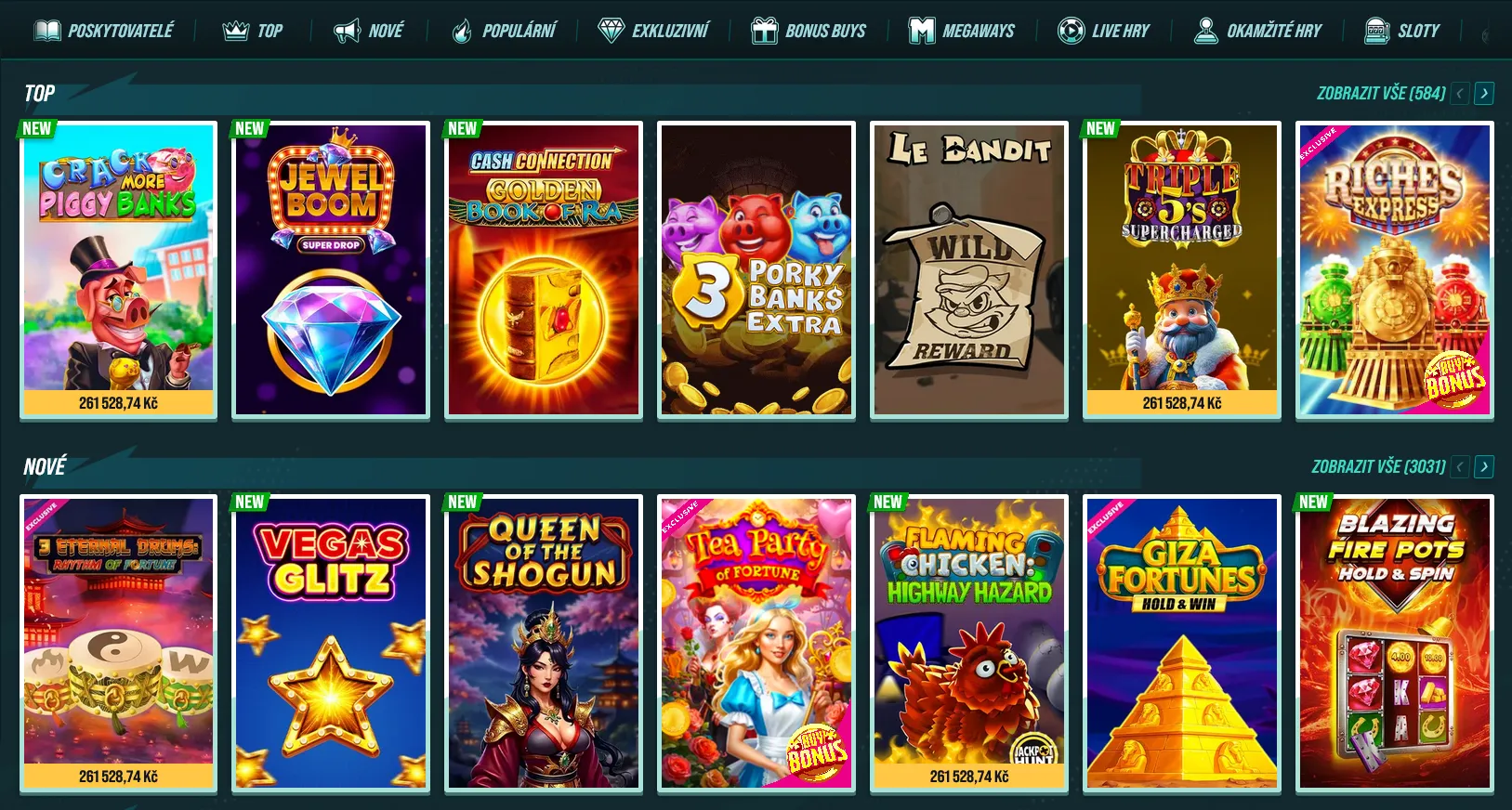Click Zobrazit vše (3031) link
The width and height of the screenshot is (1512, 810).
[x=1378, y=466]
